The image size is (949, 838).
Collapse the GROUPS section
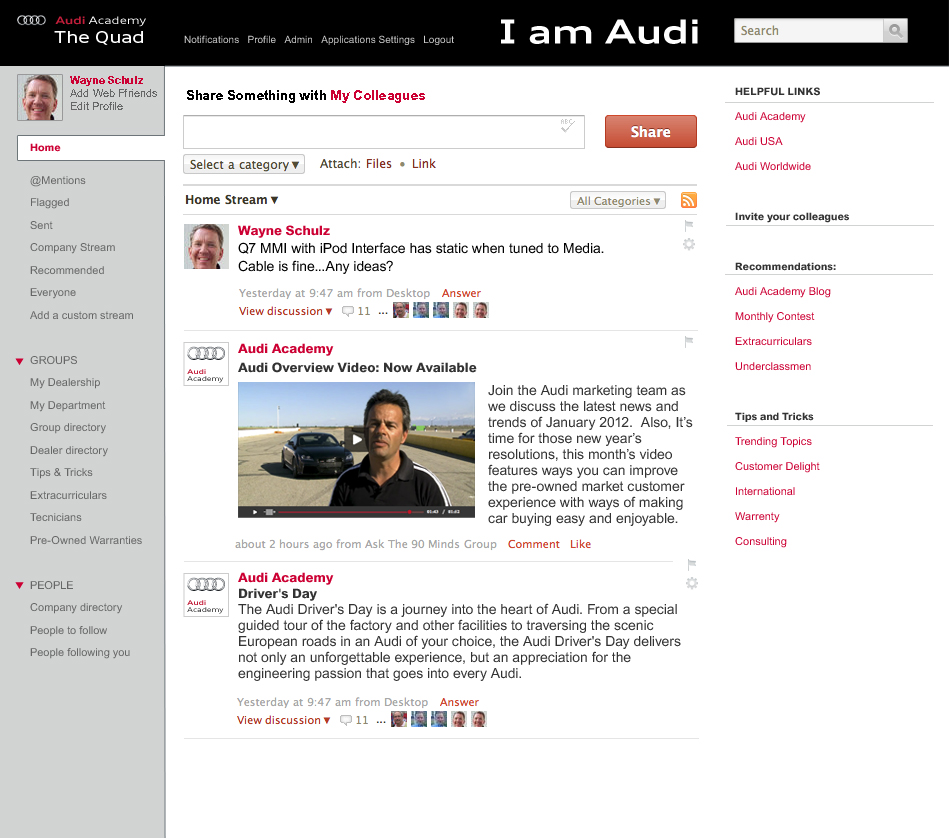tap(19, 361)
